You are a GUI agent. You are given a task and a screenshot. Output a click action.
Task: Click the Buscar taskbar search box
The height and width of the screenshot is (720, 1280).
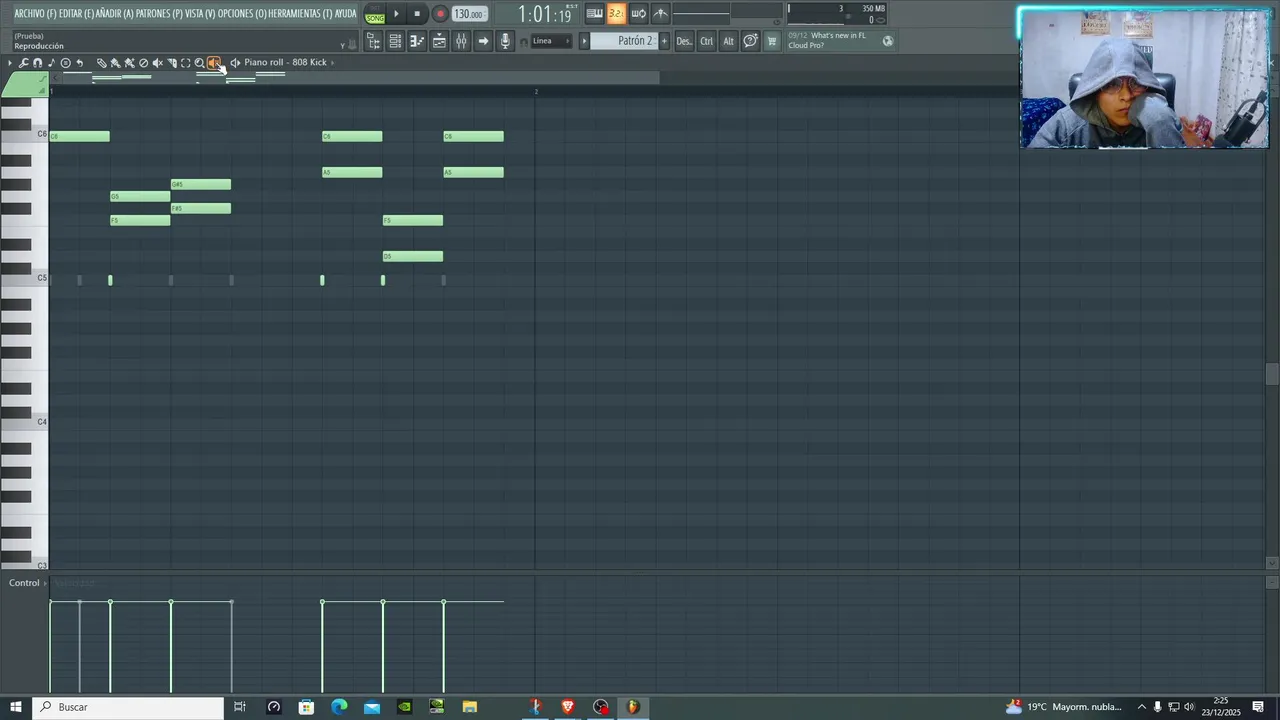(x=128, y=707)
